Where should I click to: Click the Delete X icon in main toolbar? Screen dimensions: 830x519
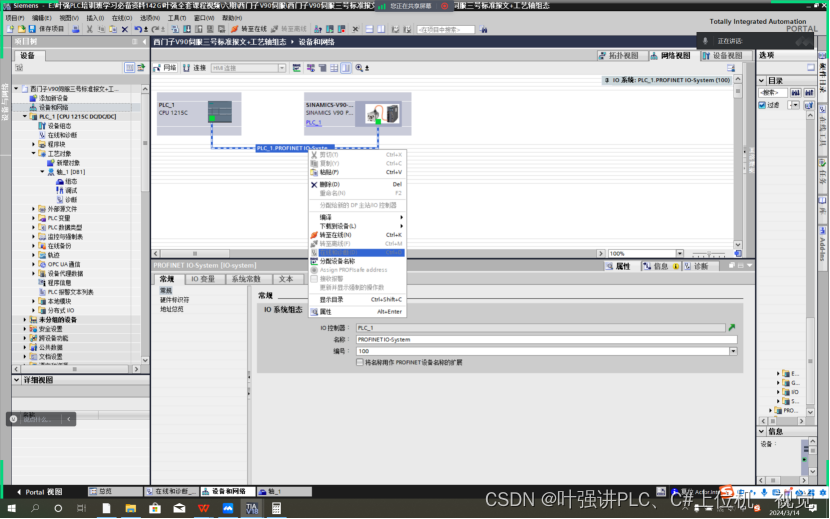tap(125, 29)
